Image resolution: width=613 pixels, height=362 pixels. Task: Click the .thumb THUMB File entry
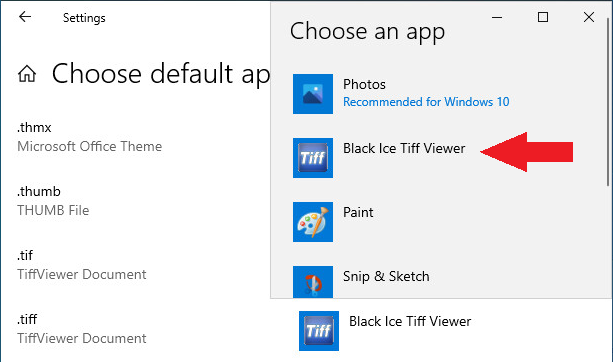click(x=53, y=201)
